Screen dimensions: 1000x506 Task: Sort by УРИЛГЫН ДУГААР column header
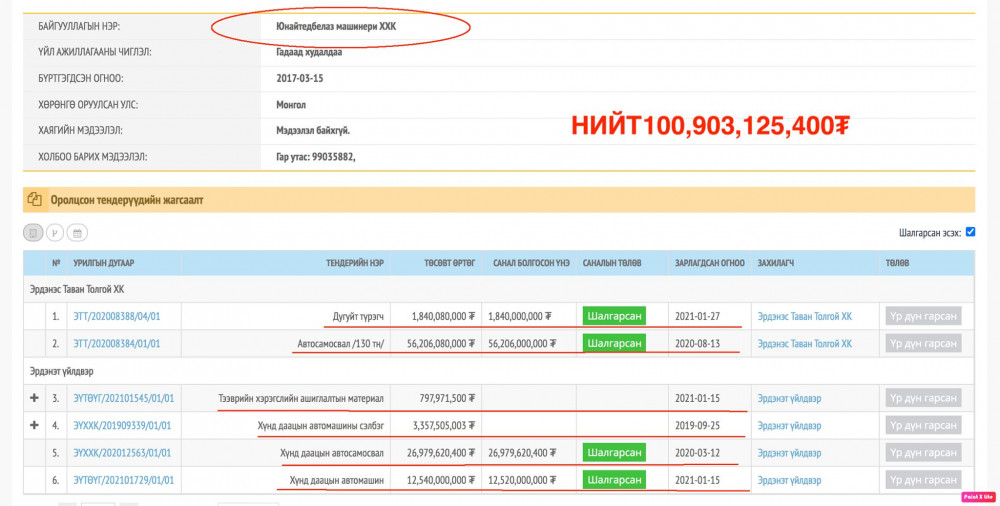pyautogui.click(x=103, y=263)
